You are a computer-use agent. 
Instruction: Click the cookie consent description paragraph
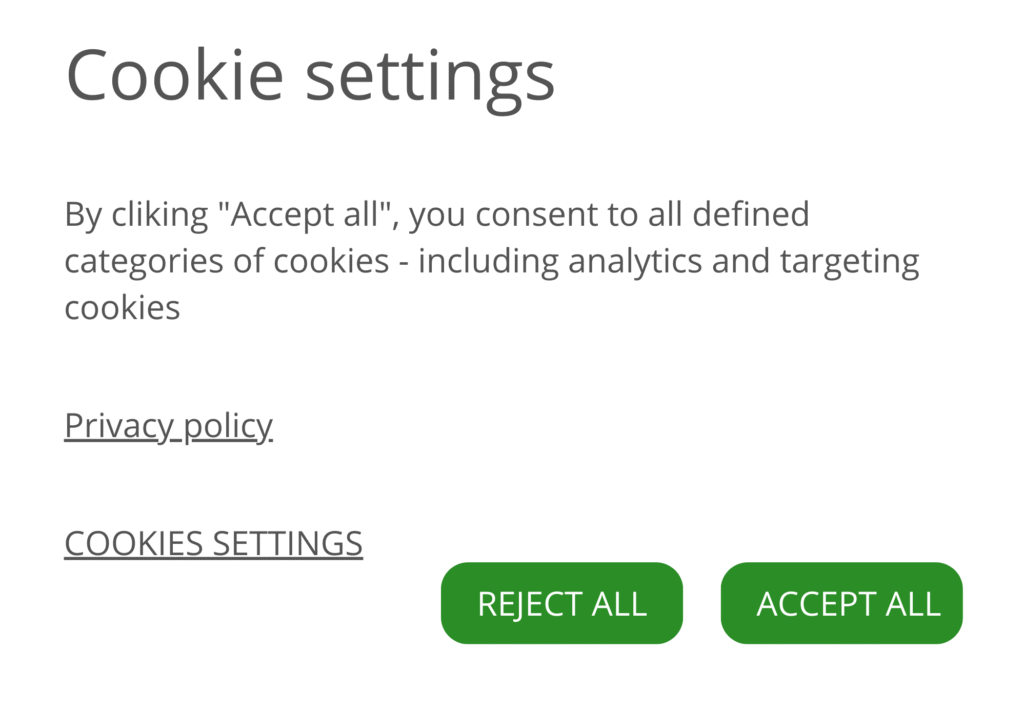pyautogui.click(x=490, y=261)
